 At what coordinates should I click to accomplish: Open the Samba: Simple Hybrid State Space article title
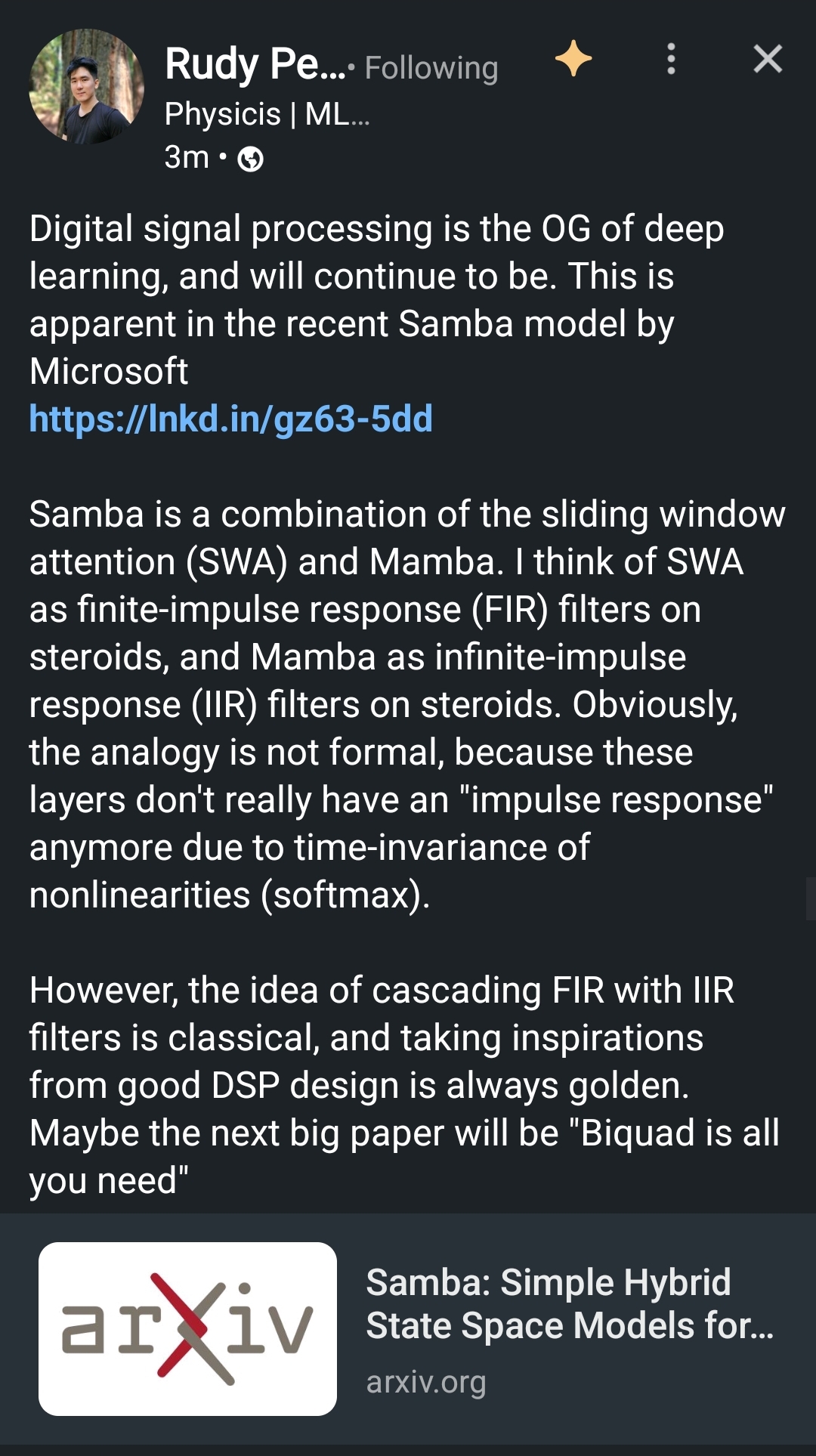tap(569, 1303)
